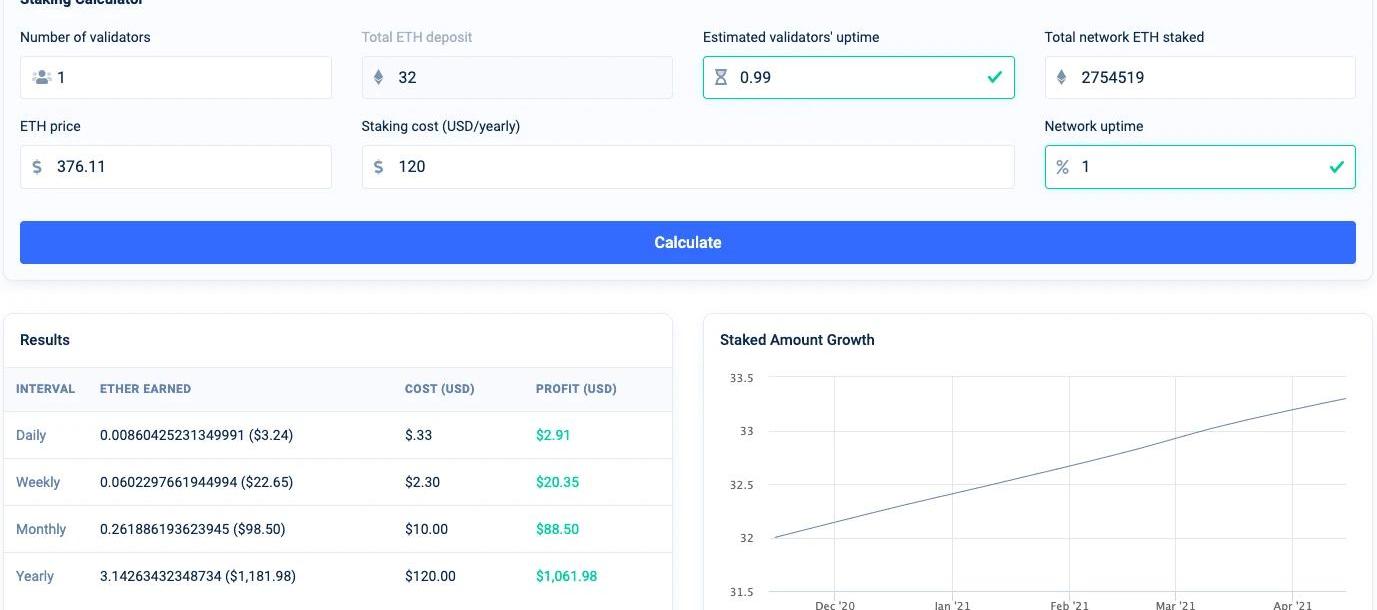This screenshot has height=610, width=1377.
Task: Click the green checkmark in validators' uptime field
Action: pyautogui.click(x=994, y=77)
